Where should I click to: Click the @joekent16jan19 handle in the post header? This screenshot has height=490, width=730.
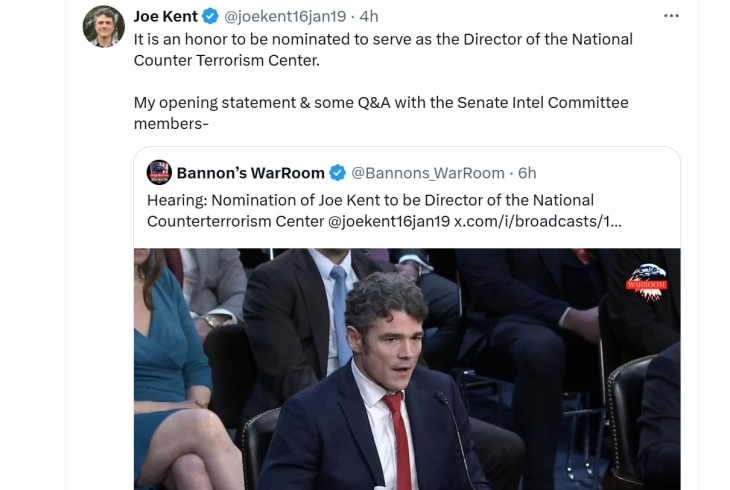pos(285,16)
